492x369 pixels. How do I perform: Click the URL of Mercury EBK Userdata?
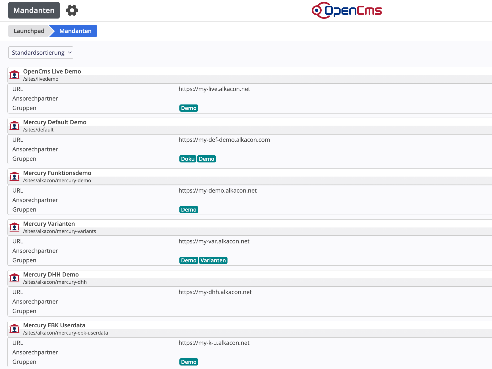(214, 343)
